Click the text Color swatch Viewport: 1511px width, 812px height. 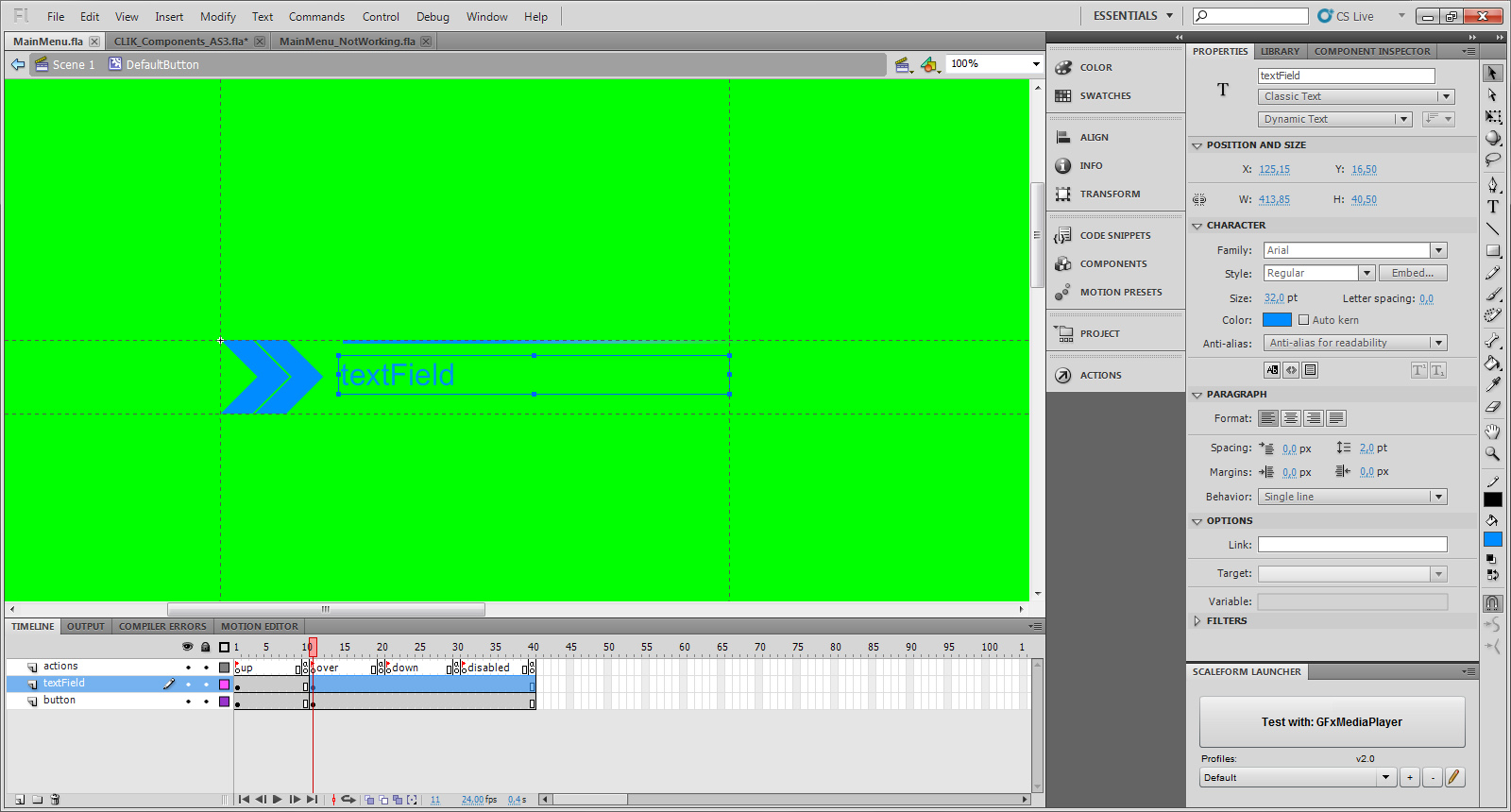[1276, 320]
